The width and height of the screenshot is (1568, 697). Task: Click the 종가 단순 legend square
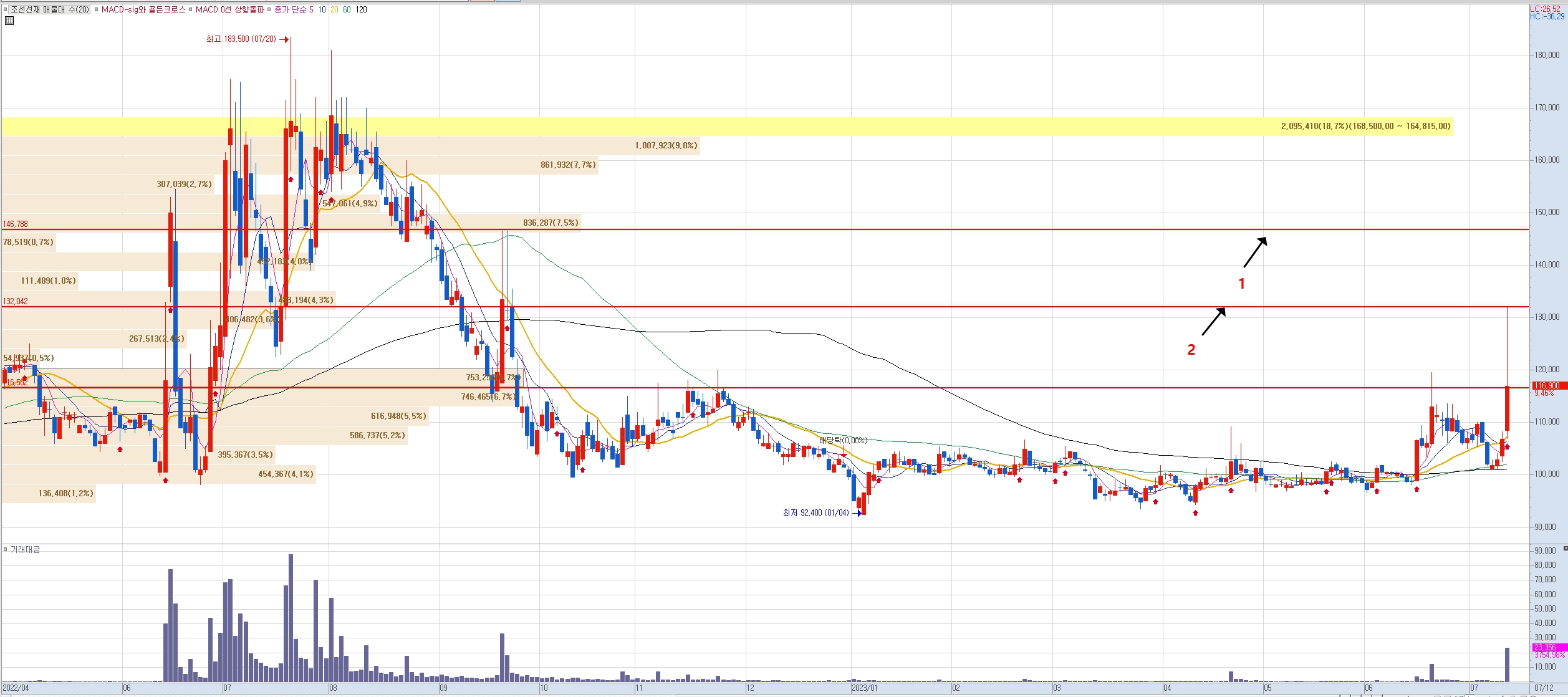[269, 9]
